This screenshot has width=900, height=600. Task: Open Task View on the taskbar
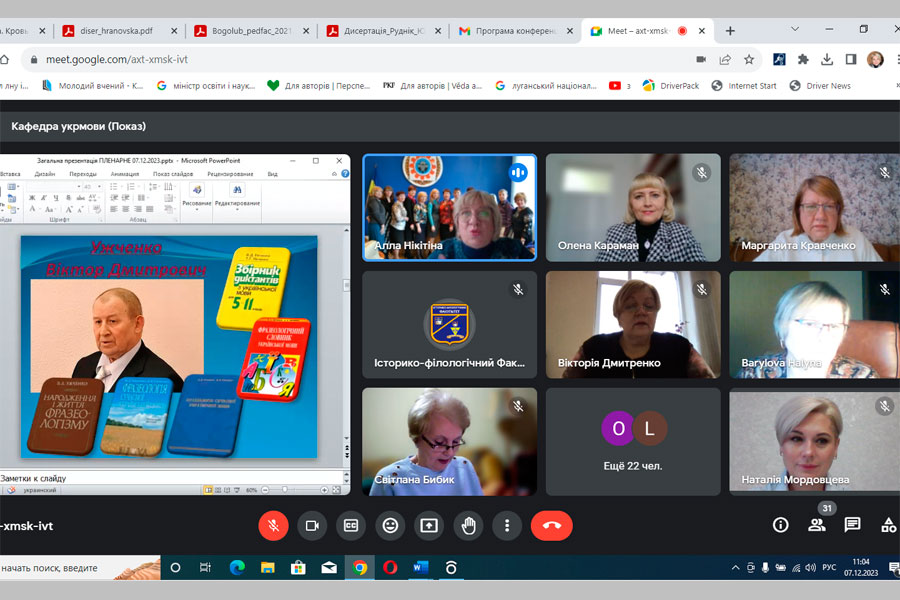[x=205, y=567]
